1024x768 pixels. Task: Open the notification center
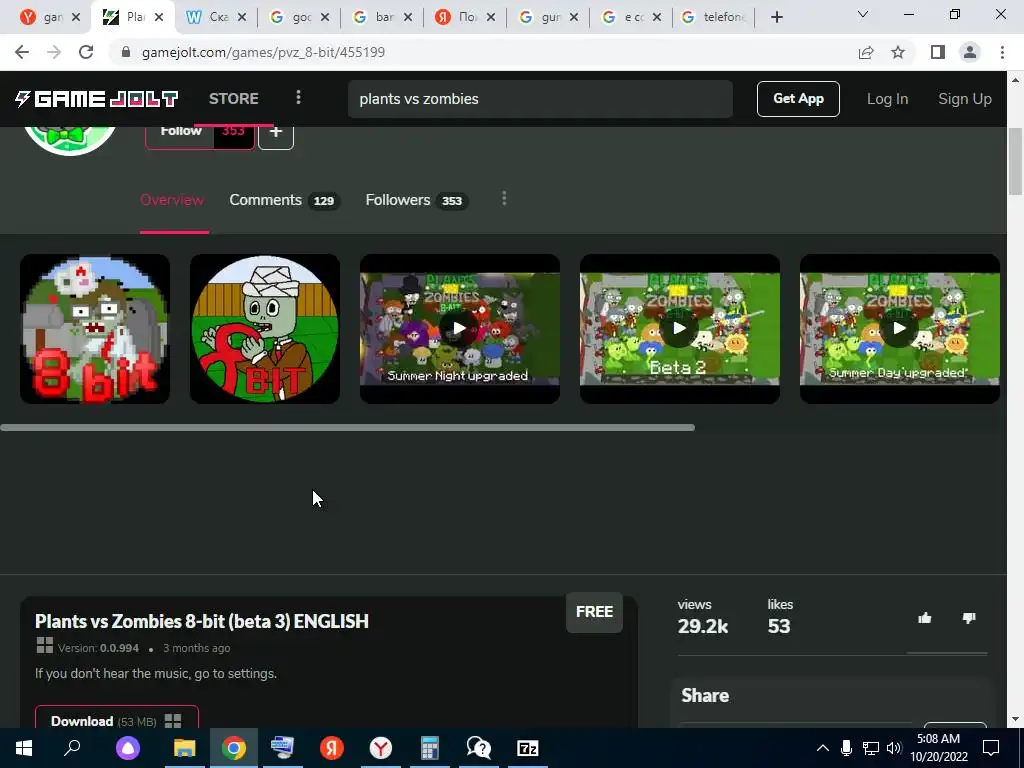pos(991,748)
